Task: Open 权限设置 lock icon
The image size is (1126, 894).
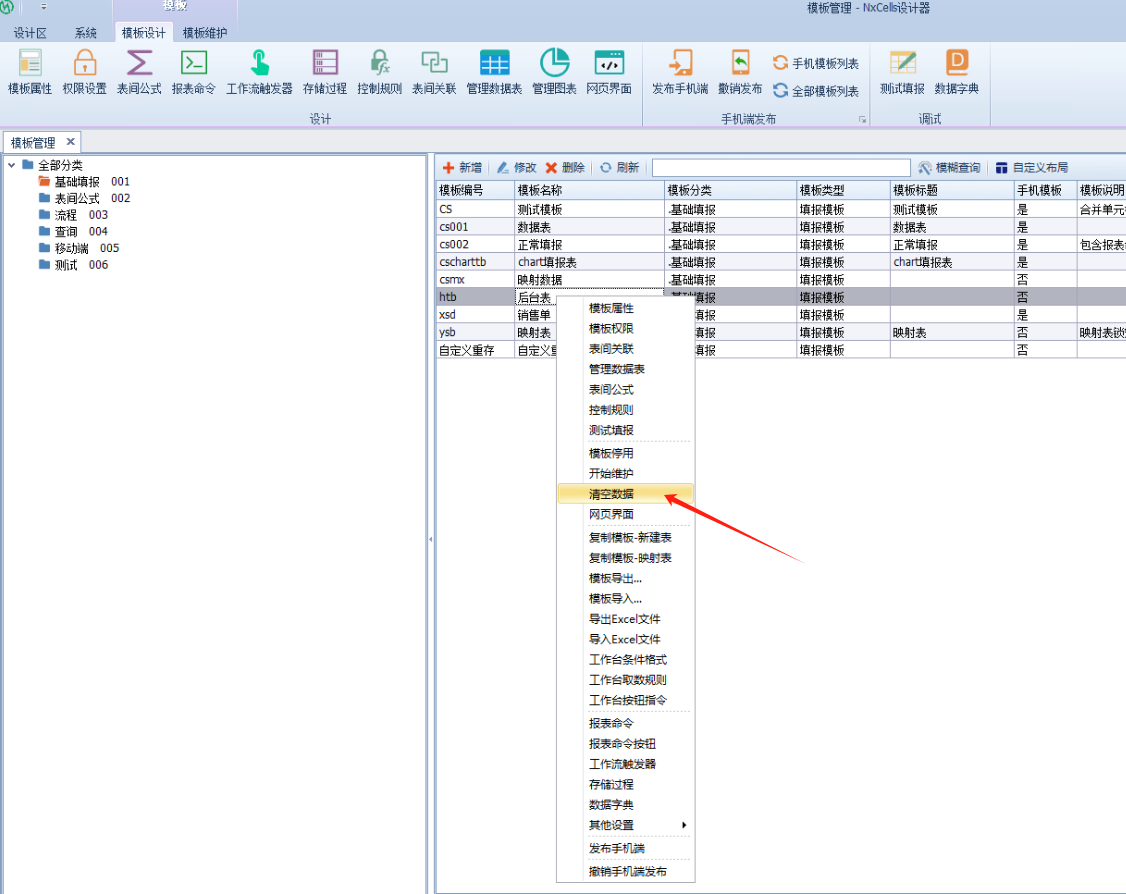Action: 84,63
